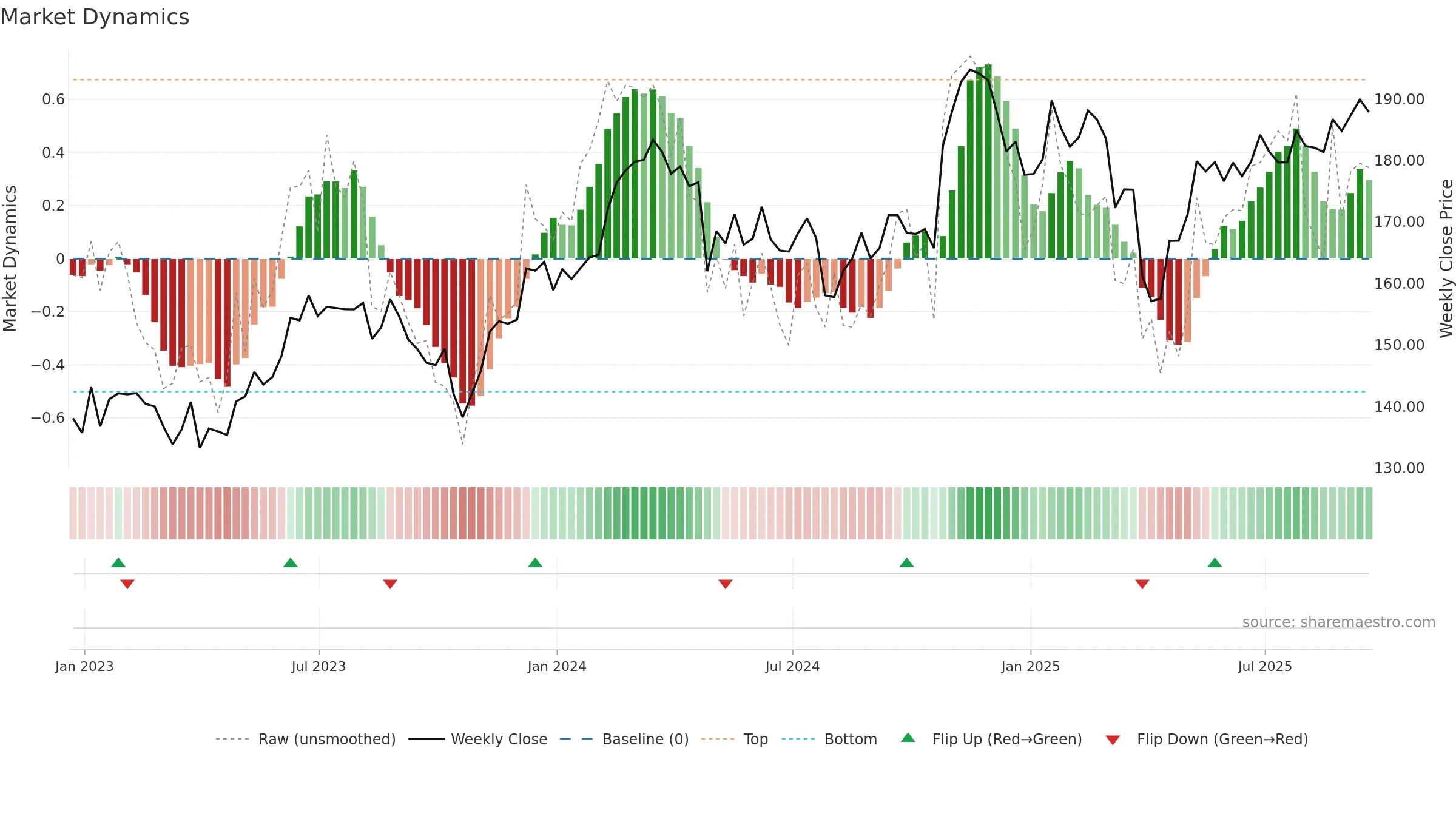Click the Jan 2024 axis label
The height and width of the screenshot is (819, 1456).
tap(557, 666)
